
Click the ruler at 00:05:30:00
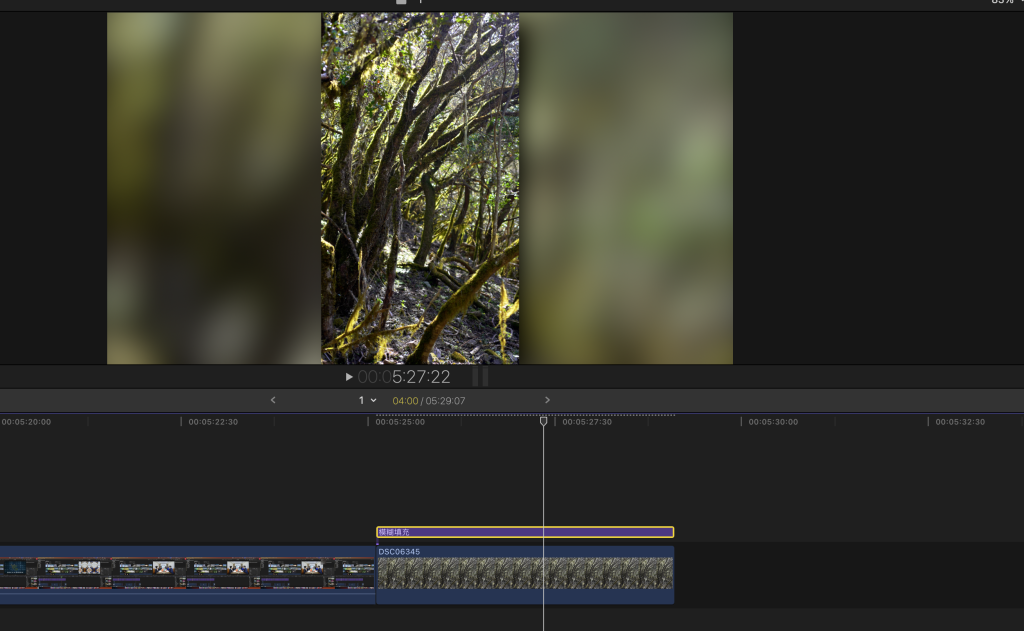point(774,422)
